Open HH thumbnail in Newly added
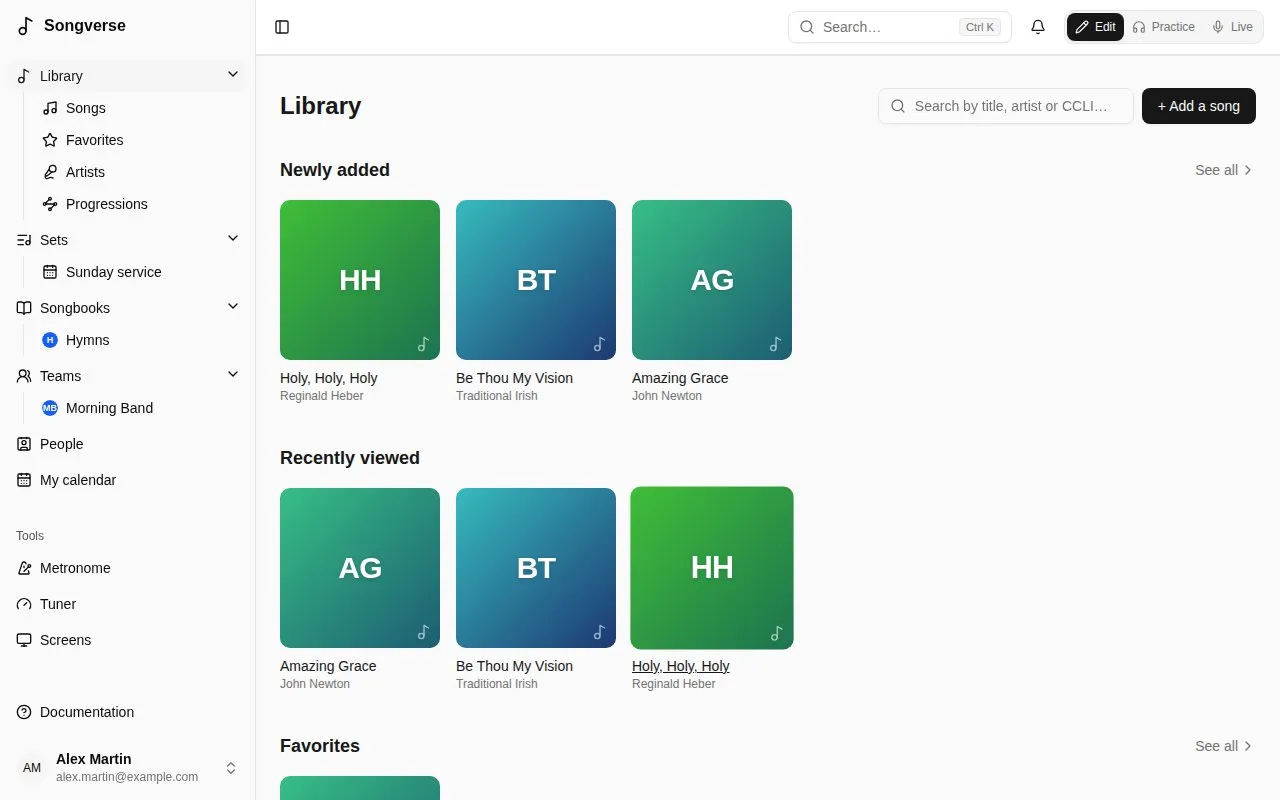Screen dimensions: 1280x800 360,280
